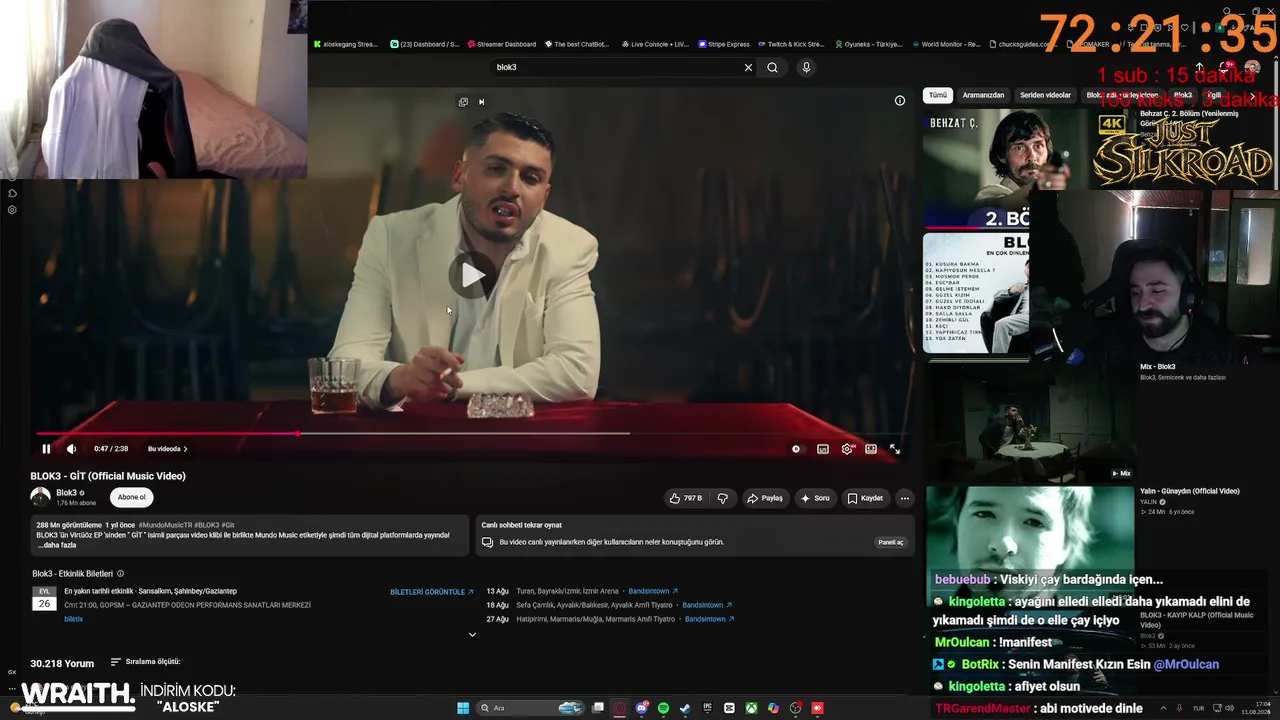Open Bandsintown link for 18 Ağu Ayvalık event
Screen dimensions: 1280x720
(707, 605)
